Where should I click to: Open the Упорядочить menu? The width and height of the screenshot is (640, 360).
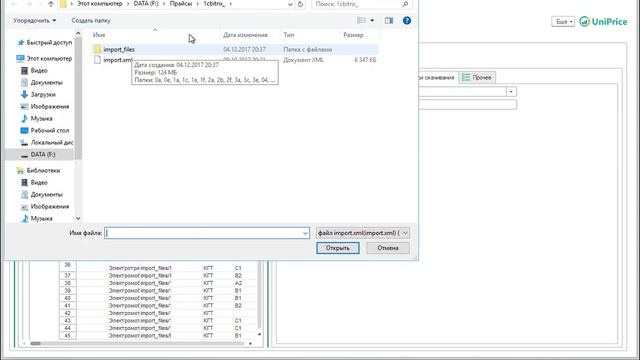[34, 20]
